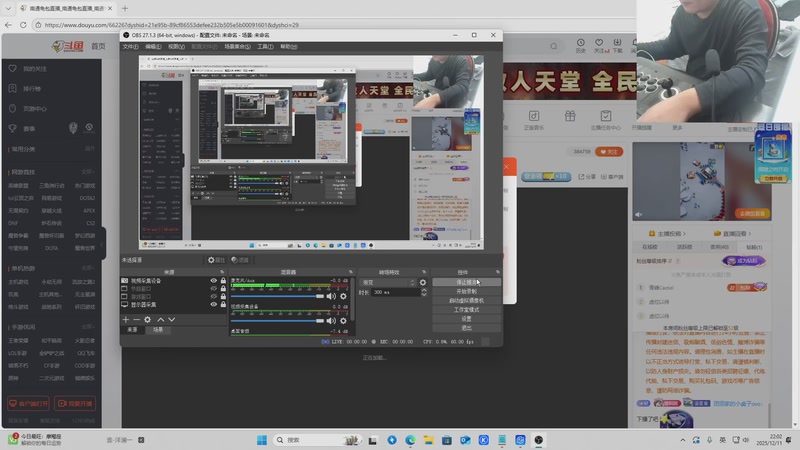Click 工作室模式 button
The image size is (800, 450).
466,310
